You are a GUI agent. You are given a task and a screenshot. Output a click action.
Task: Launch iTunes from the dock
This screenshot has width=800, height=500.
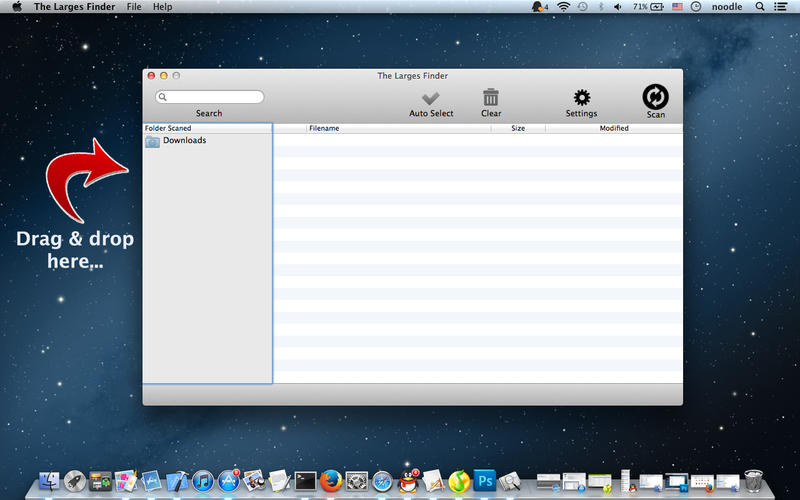pos(203,481)
